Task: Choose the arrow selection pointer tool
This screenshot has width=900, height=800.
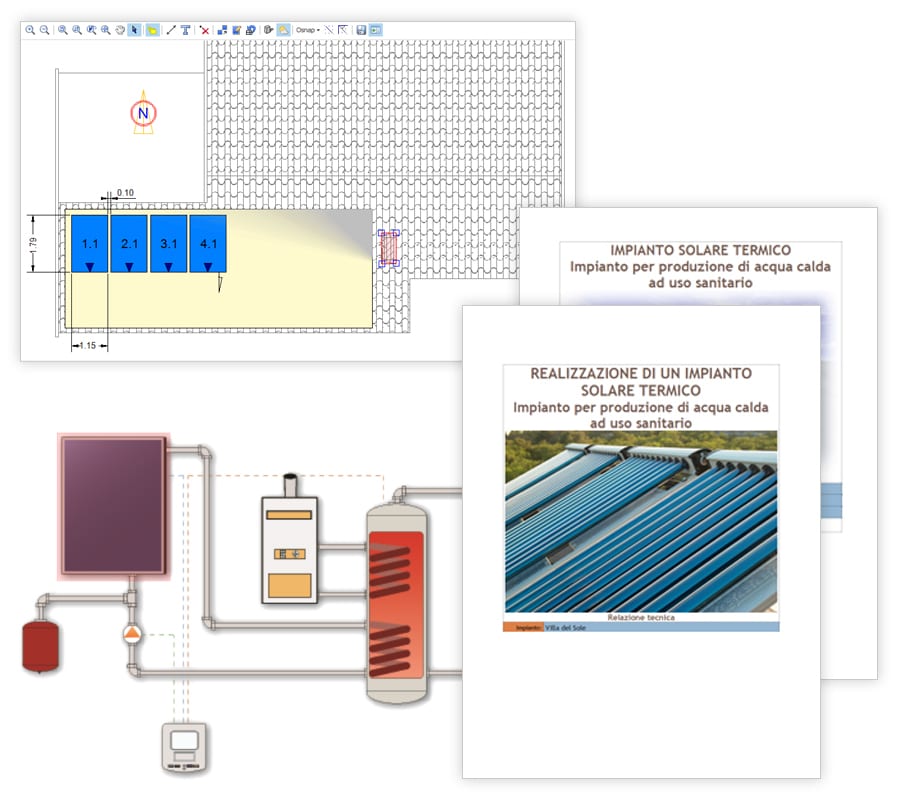Action: pyautogui.click(x=134, y=30)
